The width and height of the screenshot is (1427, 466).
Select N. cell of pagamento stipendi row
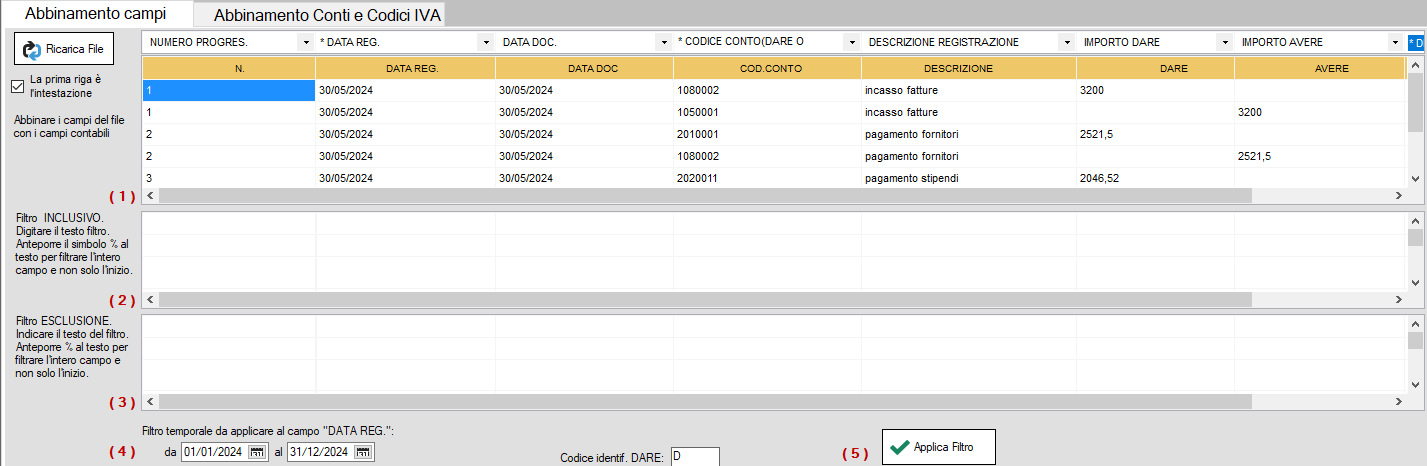229,178
